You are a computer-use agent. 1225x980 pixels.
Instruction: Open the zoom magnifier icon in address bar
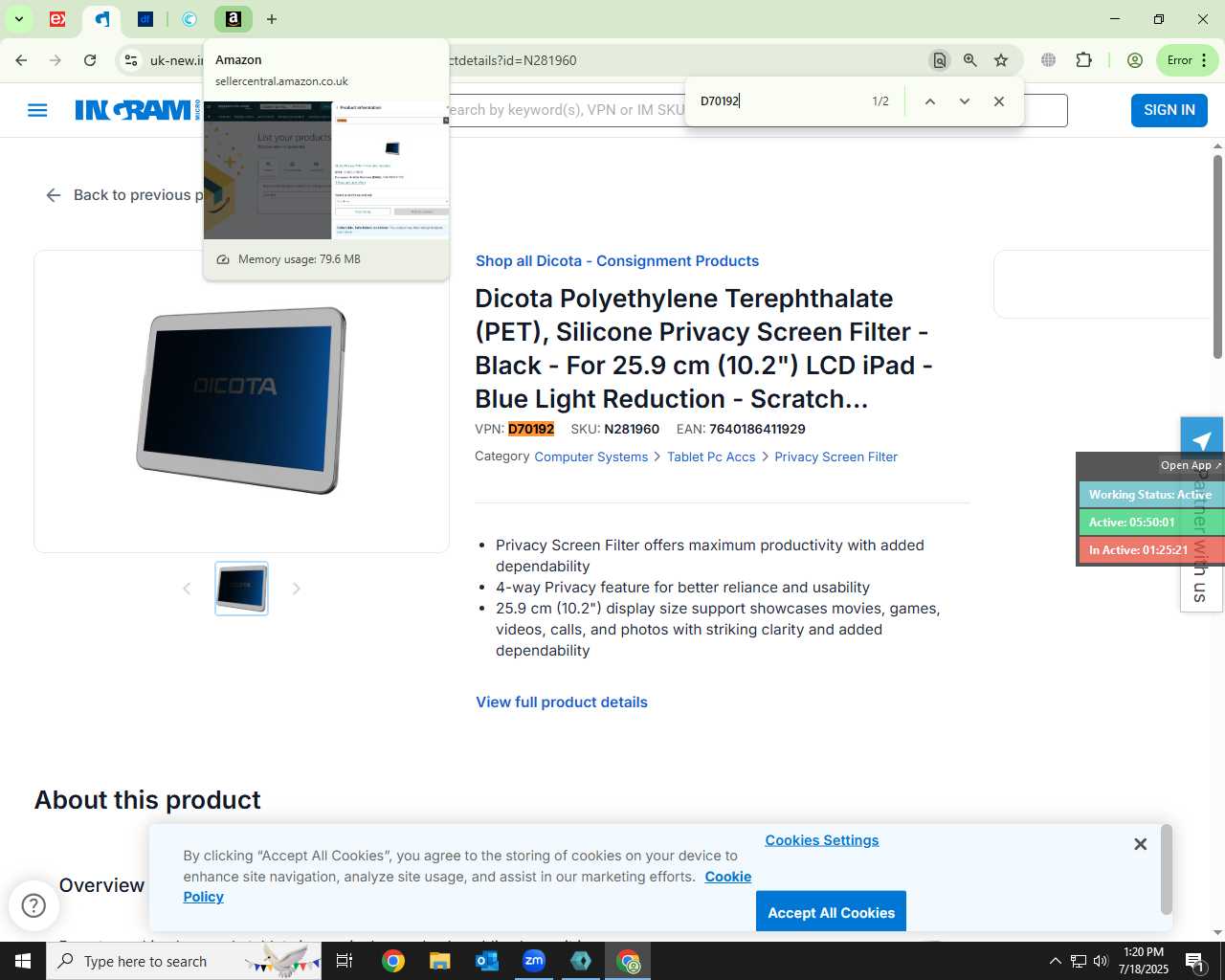970,60
